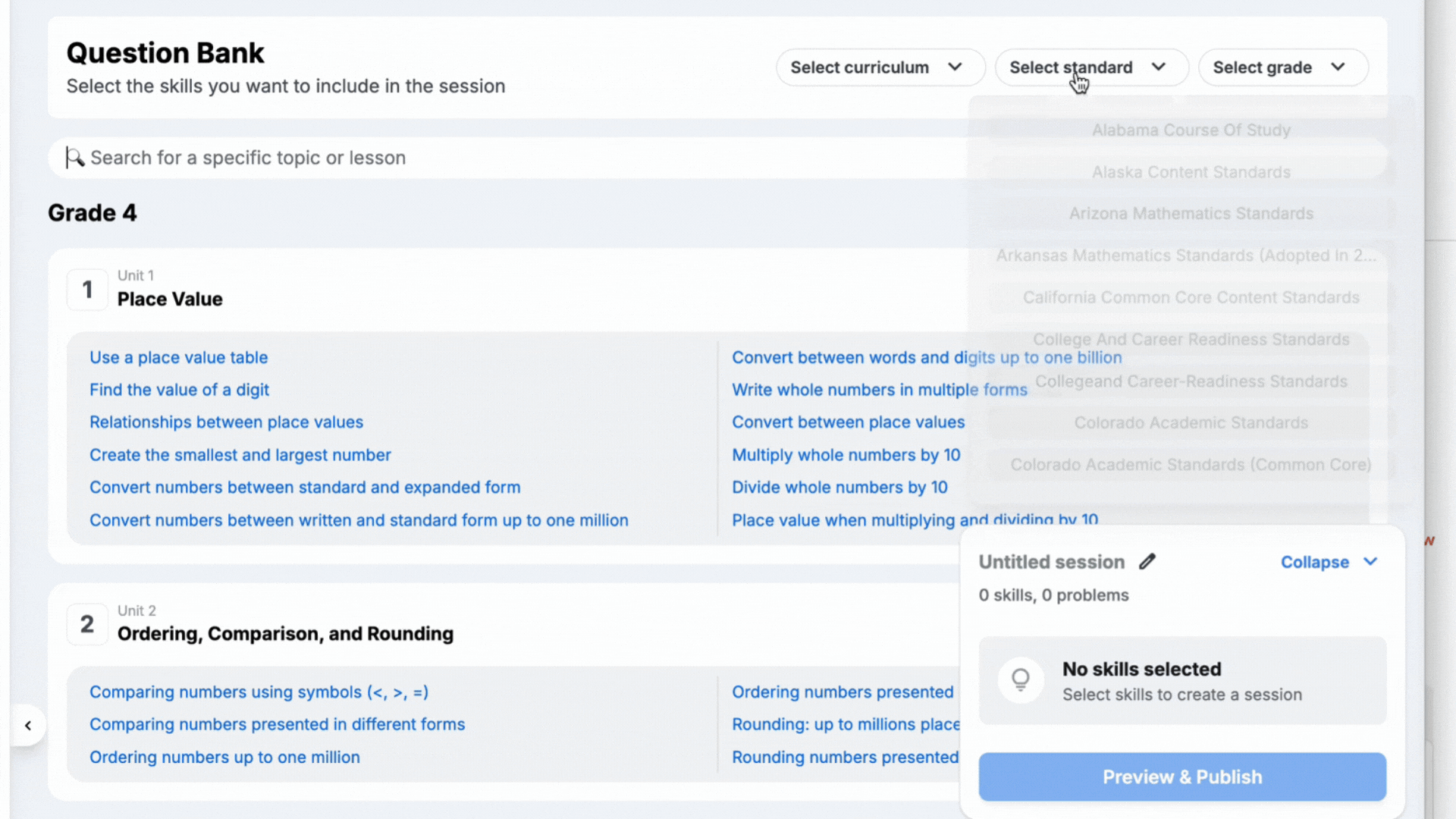Screen dimensions: 1456x819
Task: Open the Select standard dropdown
Action: tap(1090, 67)
